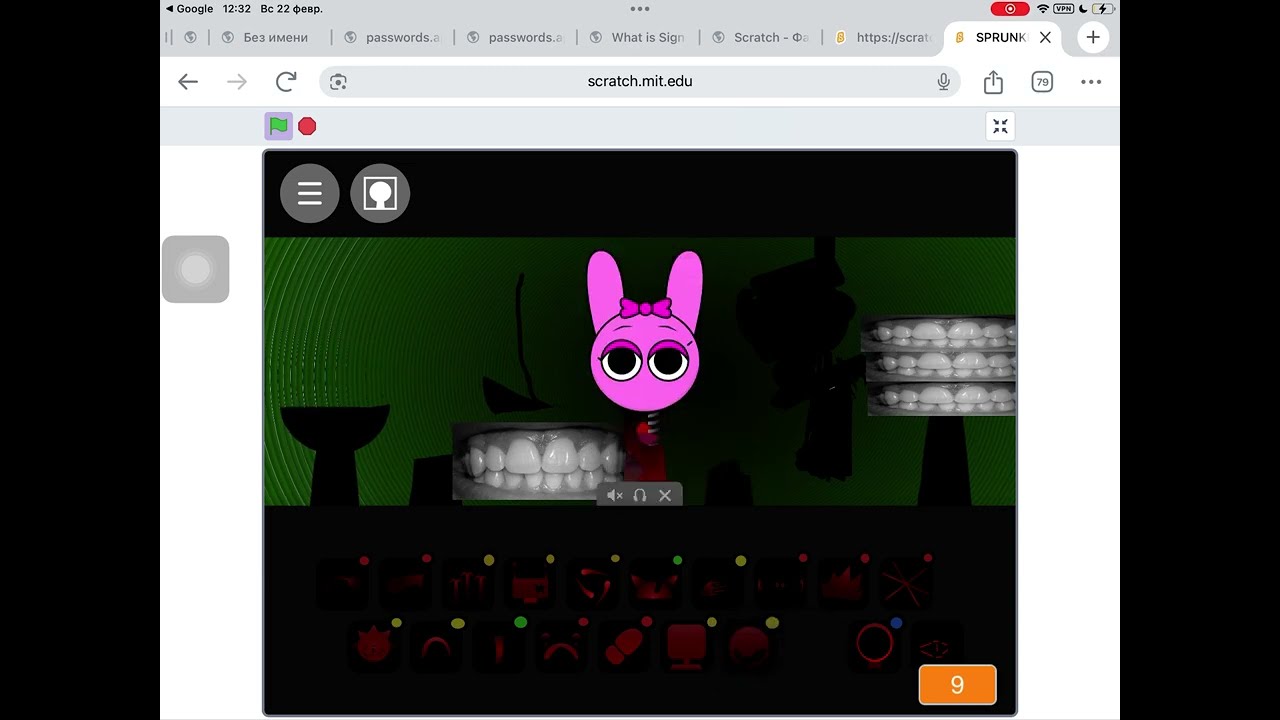The width and height of the screenshot is (1280, 720).
Task: Switch to the What is Sign tab
Action: pyautogui.click(x=638, y=37)
